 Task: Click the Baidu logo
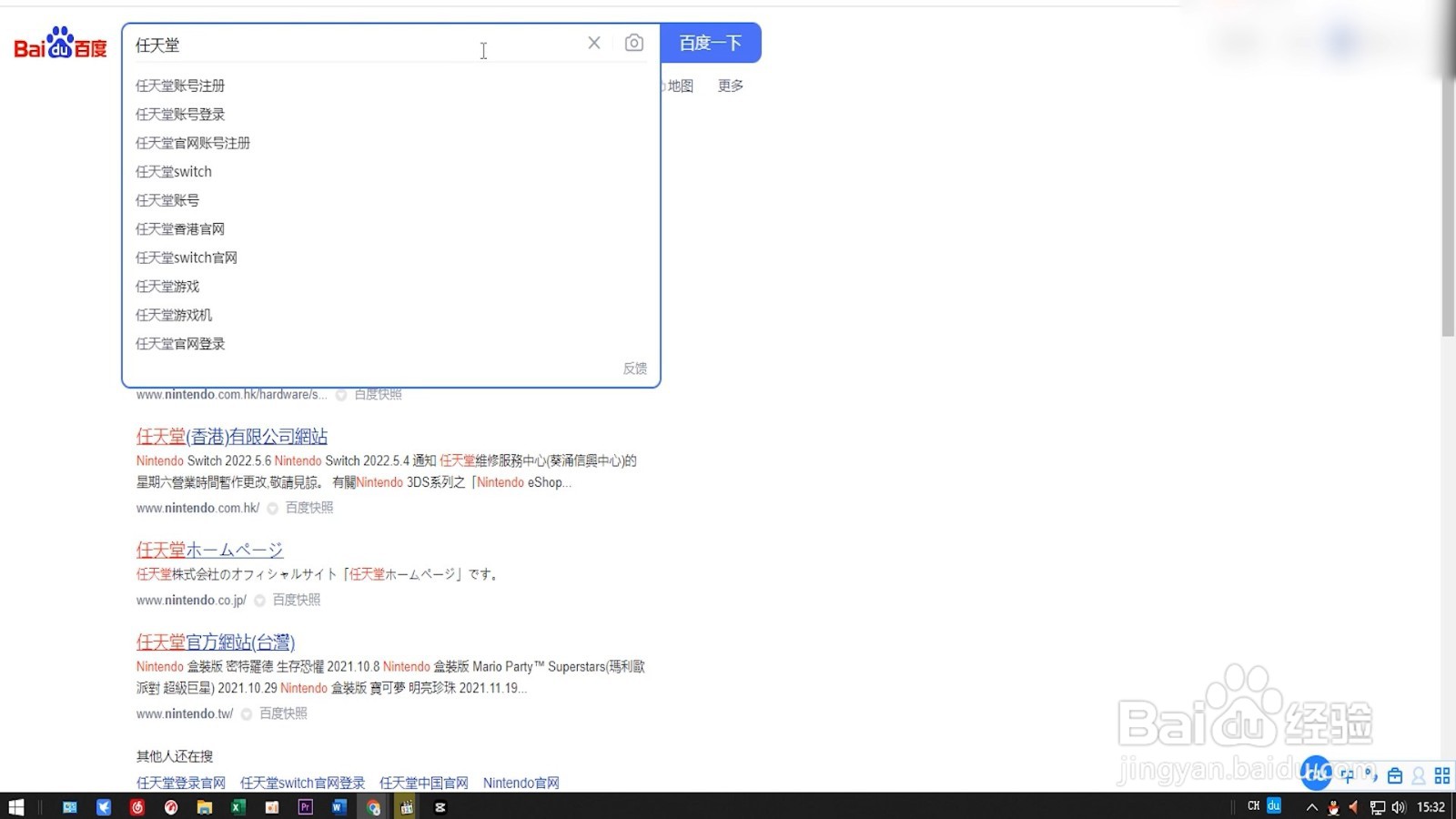coord(60,43)
